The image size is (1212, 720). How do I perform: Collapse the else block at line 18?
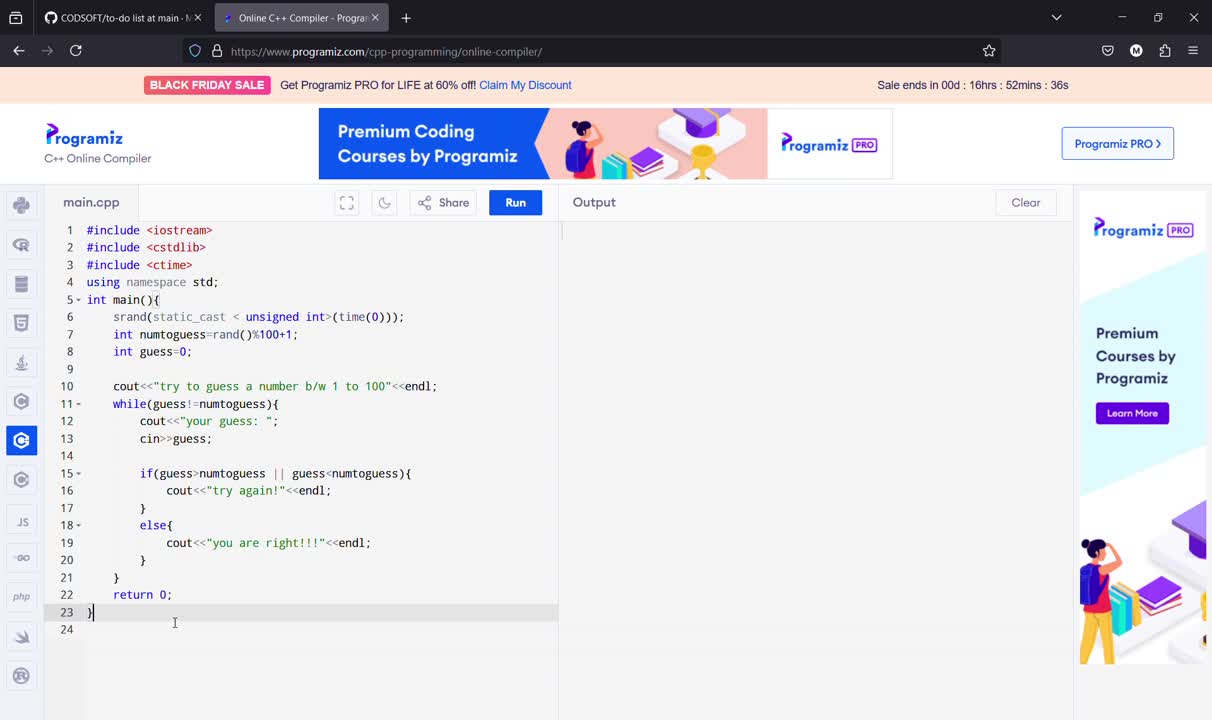(79, 525)
